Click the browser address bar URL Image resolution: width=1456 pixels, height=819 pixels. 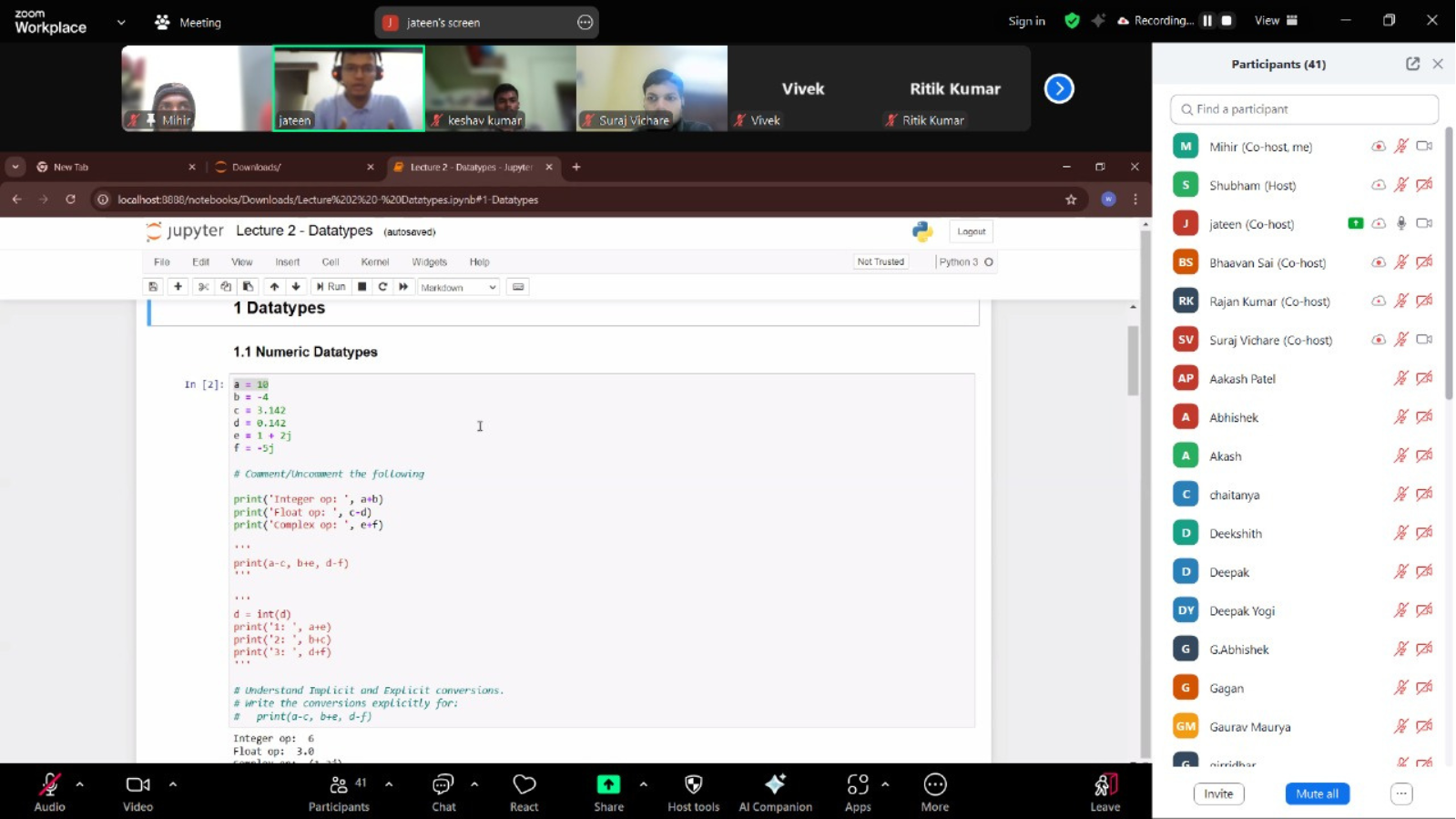[x=328, y=200]
